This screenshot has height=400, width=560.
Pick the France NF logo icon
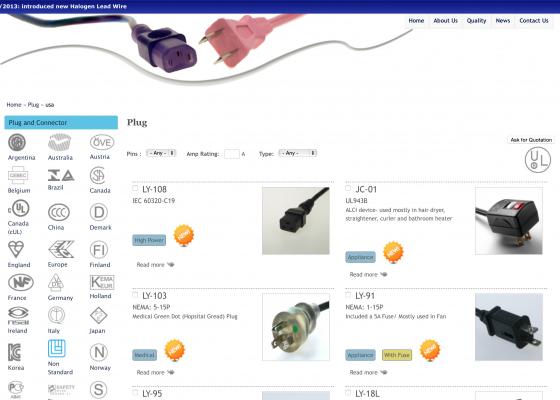pos(21,283)
